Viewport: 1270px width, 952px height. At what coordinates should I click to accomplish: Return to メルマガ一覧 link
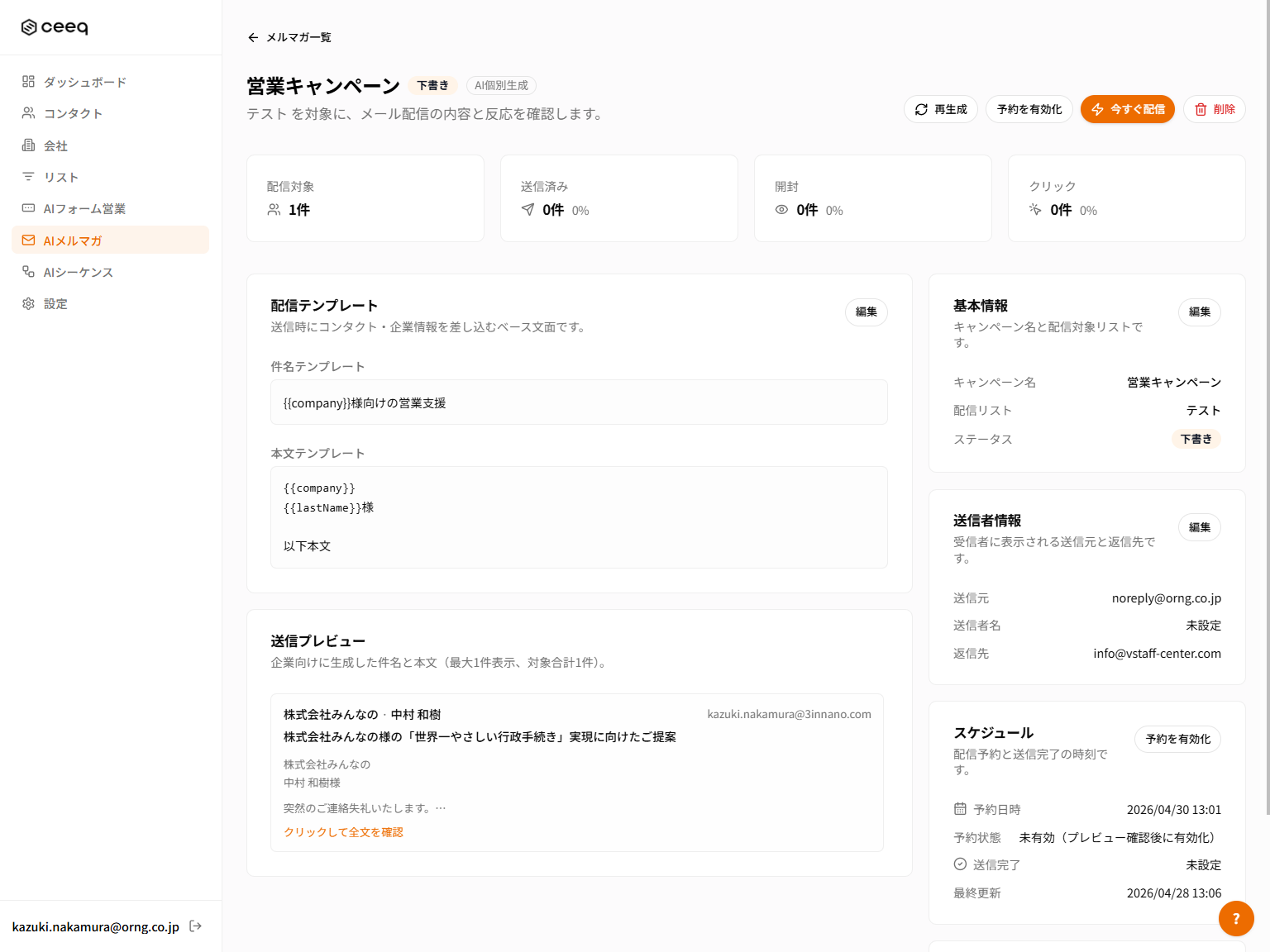click(298, 37)
